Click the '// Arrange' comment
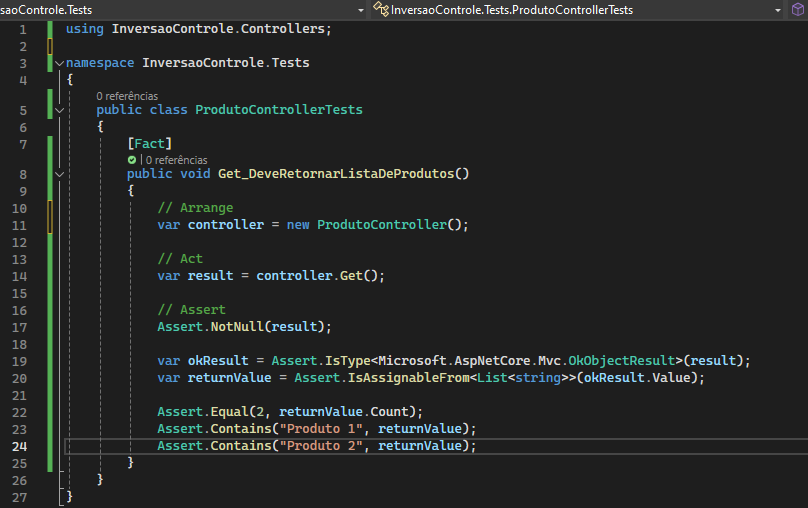This screenshot has height=508, width=808. [x=195, y=208]
